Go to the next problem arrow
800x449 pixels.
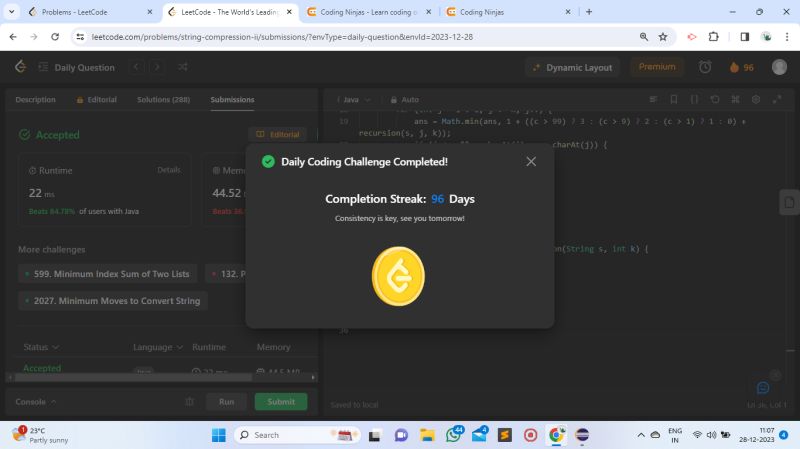(157, 67)
